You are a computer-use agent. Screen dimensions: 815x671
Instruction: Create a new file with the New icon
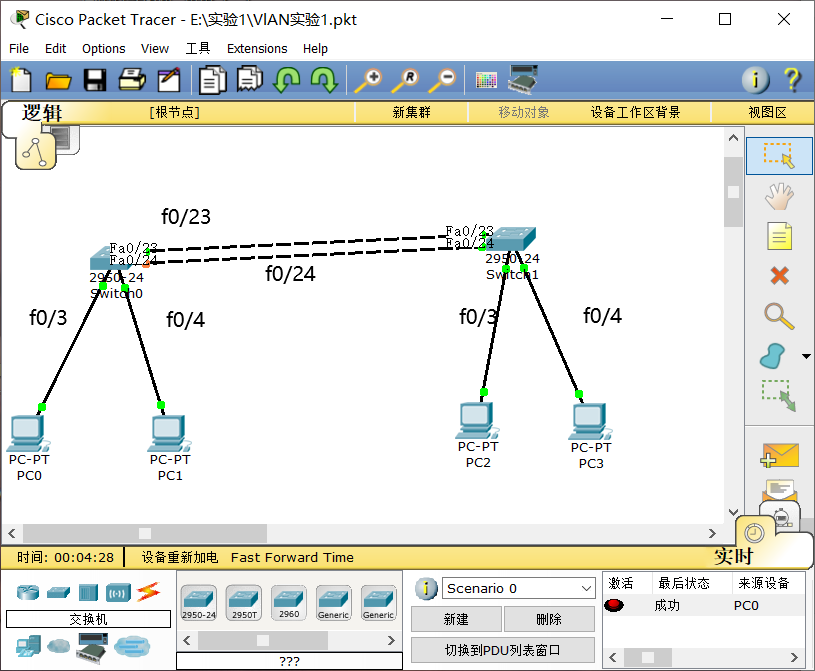pos(21,80)
